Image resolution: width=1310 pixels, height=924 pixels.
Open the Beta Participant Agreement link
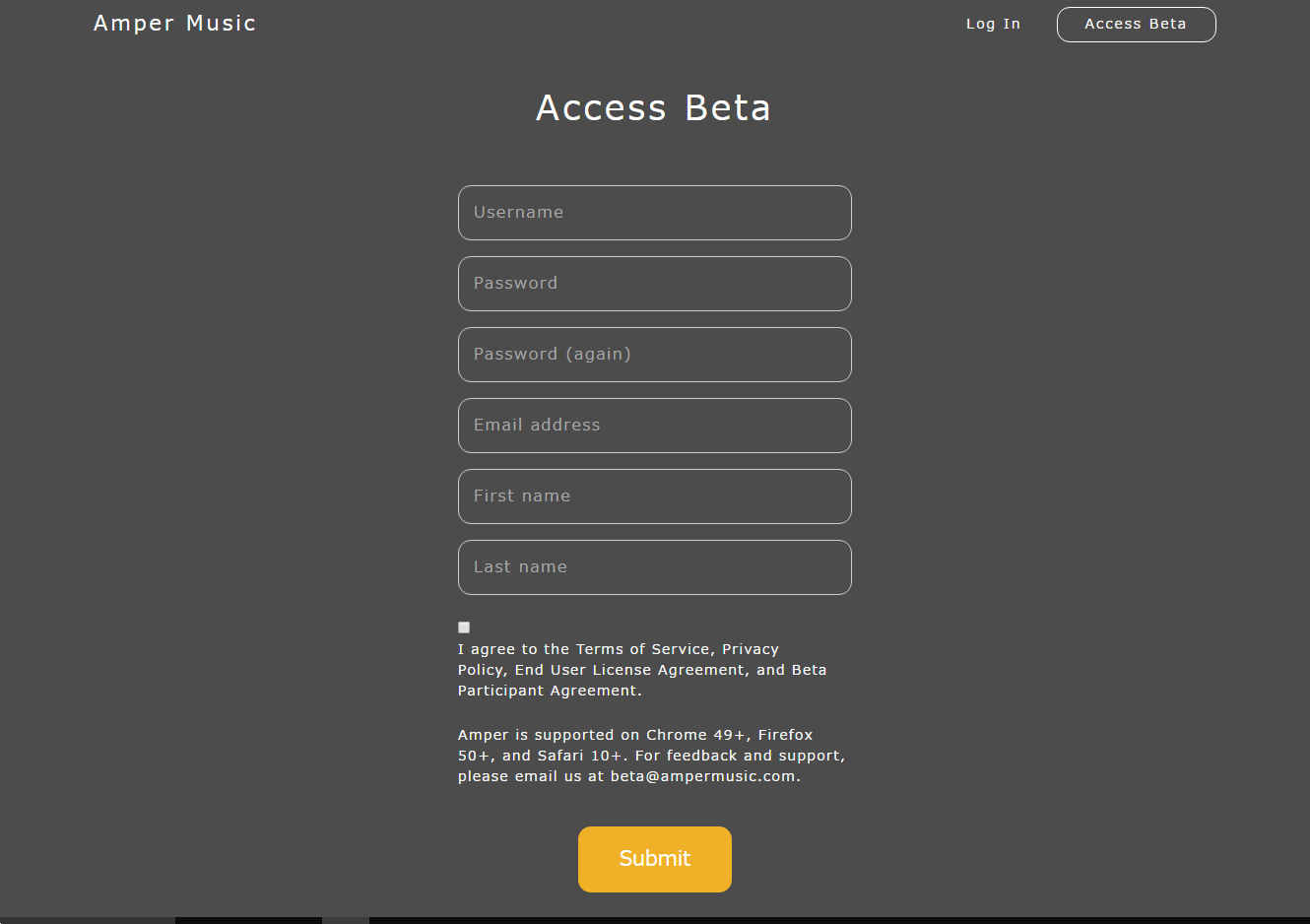click(549, 691)
